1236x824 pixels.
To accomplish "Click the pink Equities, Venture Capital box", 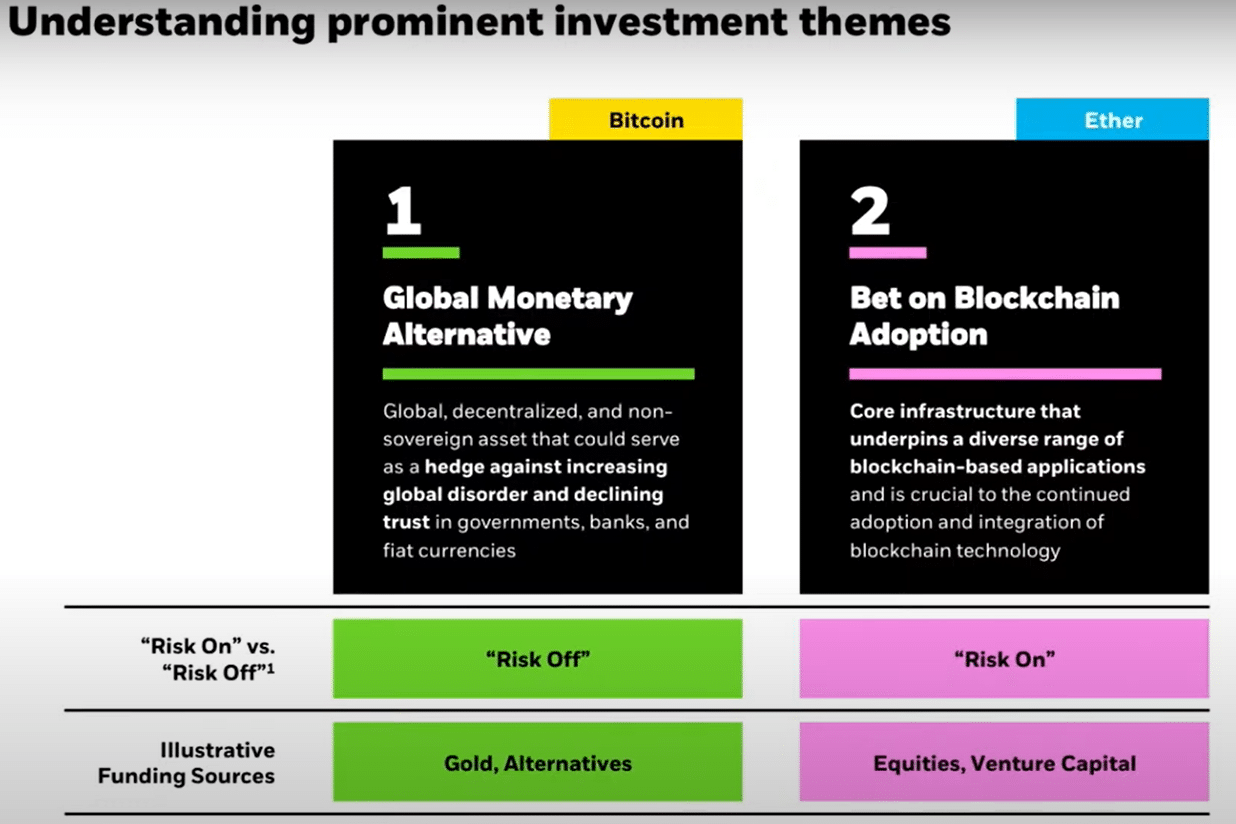I will (1004, 762).
